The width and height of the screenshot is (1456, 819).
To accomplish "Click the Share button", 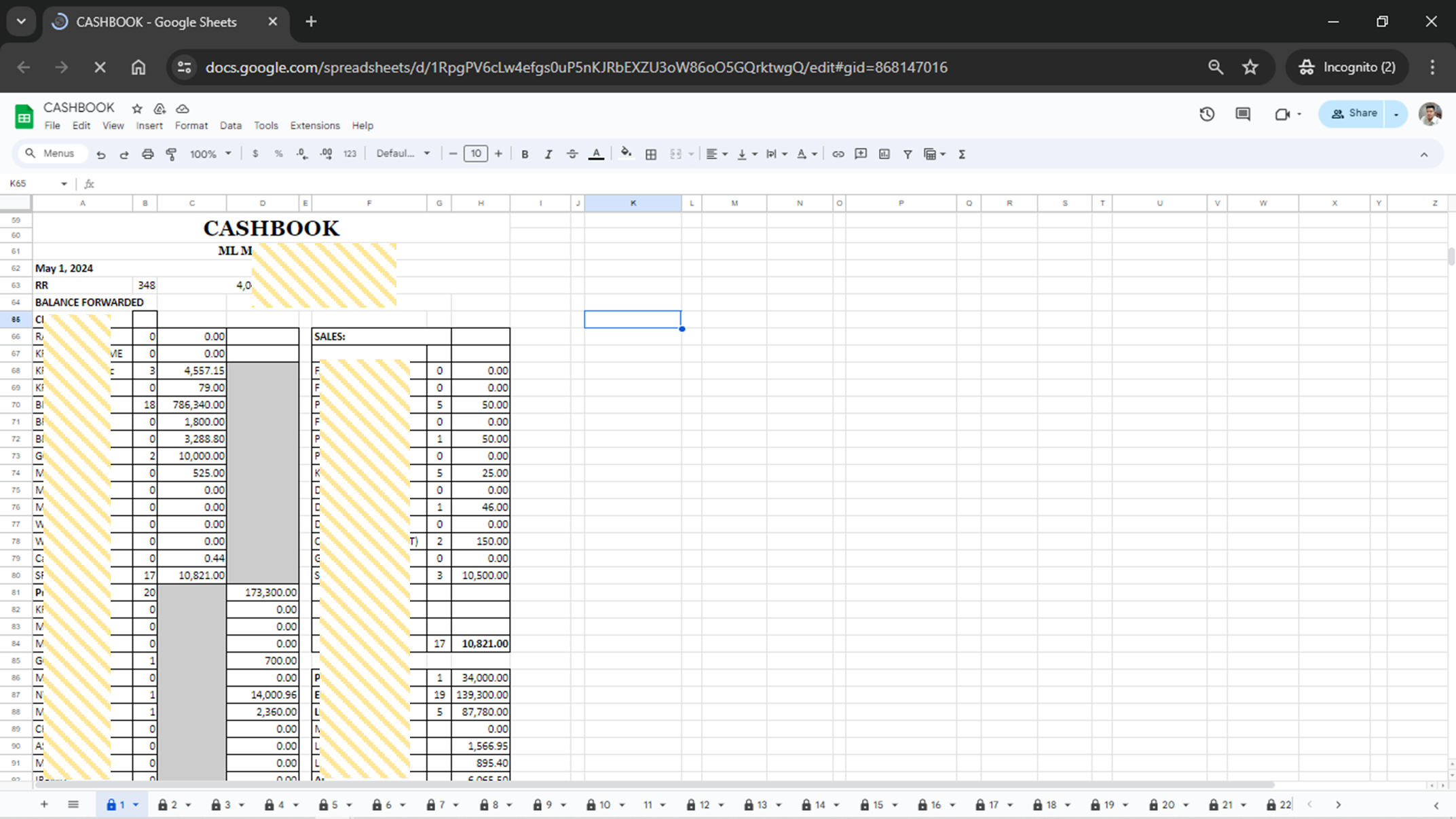I will pos(1354,113).
